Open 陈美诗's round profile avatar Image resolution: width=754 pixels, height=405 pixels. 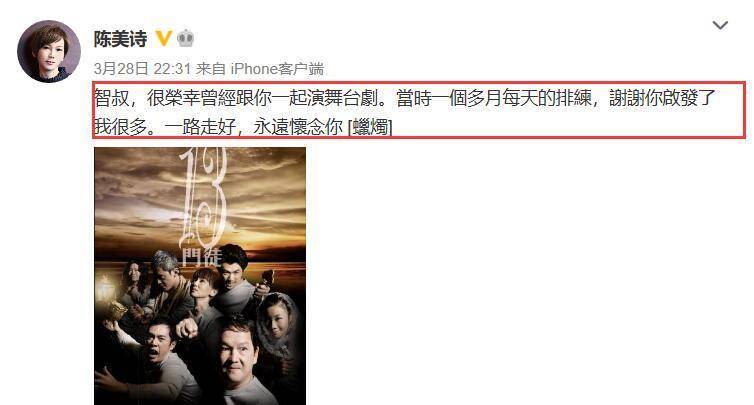click(49, 51)
